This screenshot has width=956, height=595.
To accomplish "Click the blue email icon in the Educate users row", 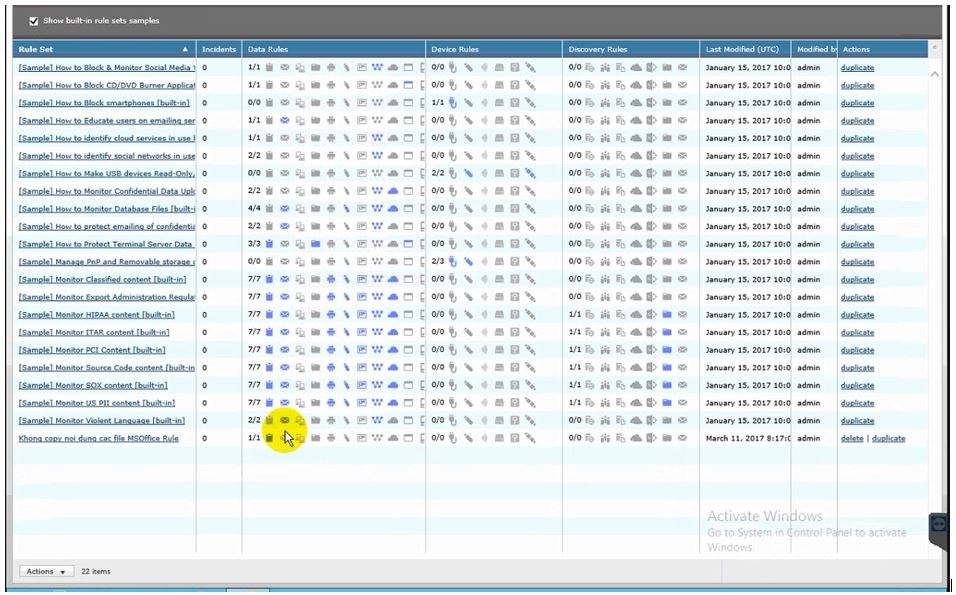I will tap(284, 121).
